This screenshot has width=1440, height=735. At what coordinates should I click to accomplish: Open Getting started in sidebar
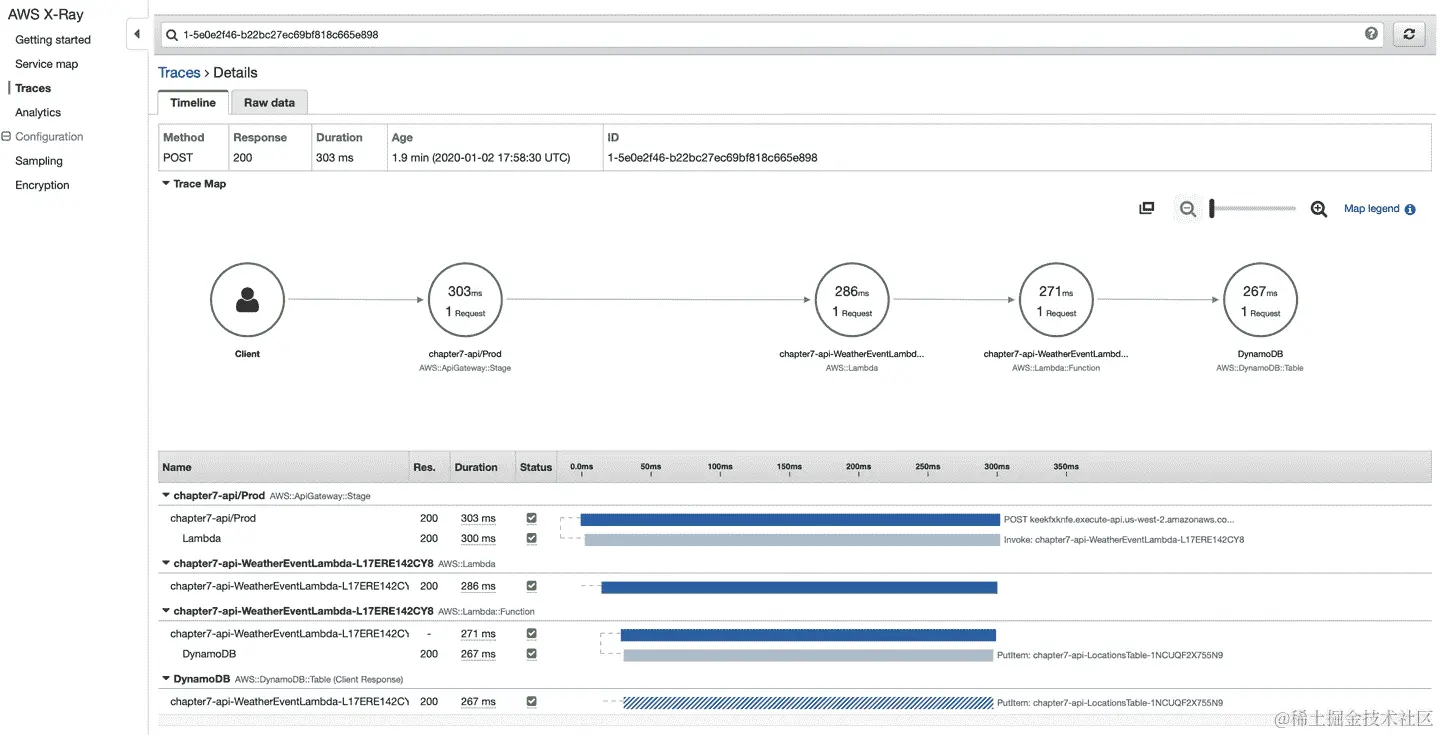[x=53, y=40]
